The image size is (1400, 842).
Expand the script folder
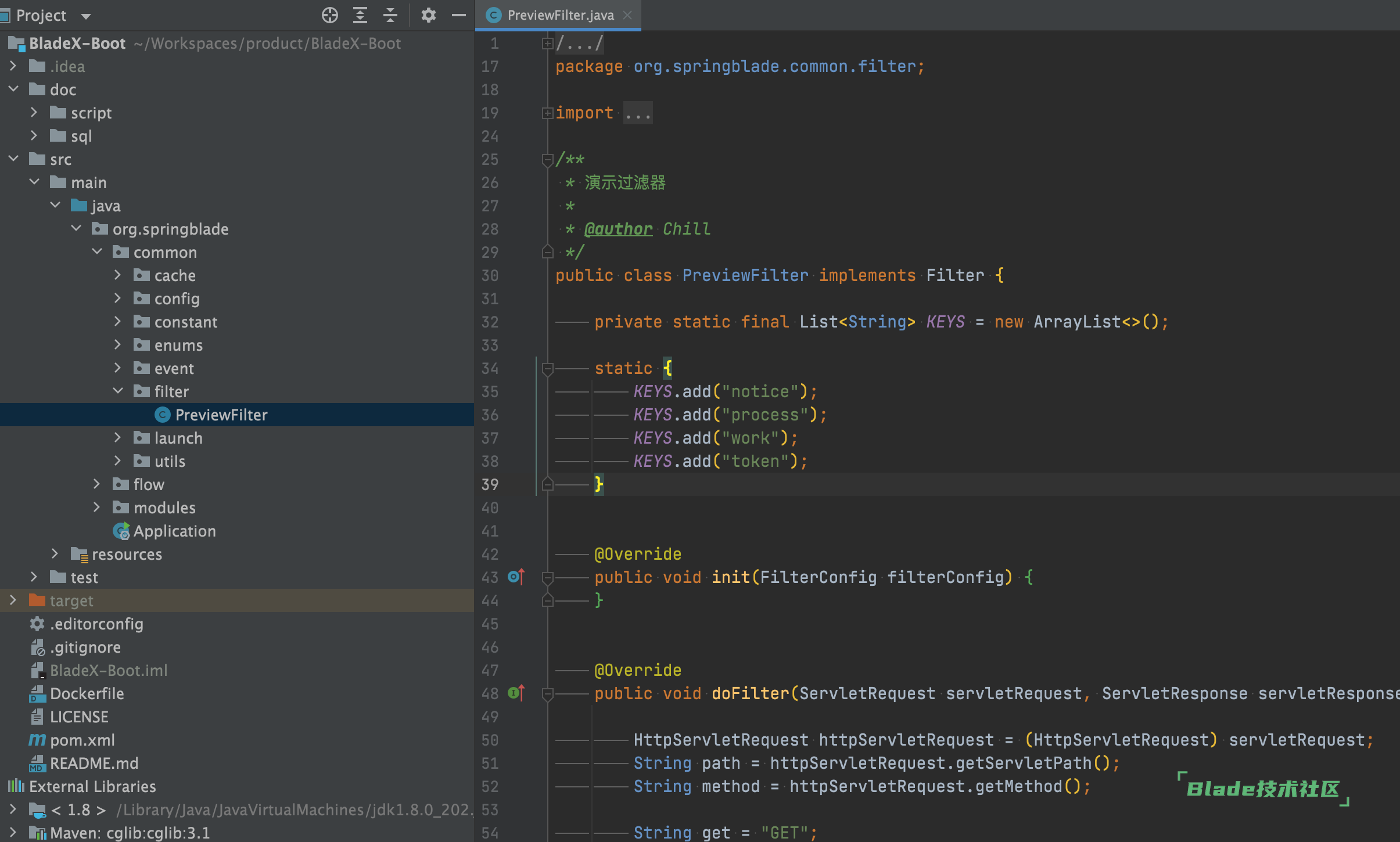pos(34,113)
